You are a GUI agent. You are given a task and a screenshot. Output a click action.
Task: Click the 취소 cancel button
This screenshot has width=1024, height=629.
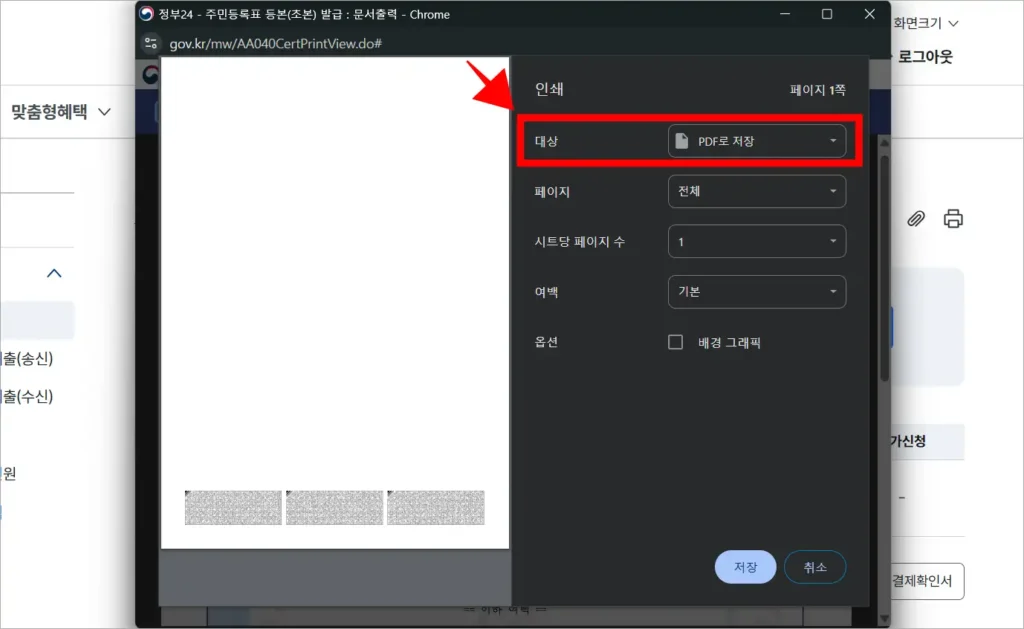coord(814,566)
